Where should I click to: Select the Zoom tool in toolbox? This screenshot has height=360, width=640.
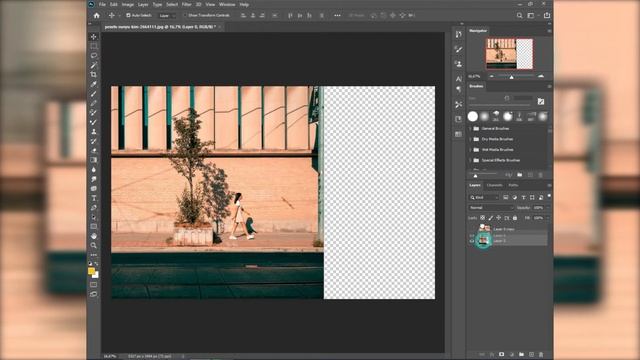coord(93,245)
